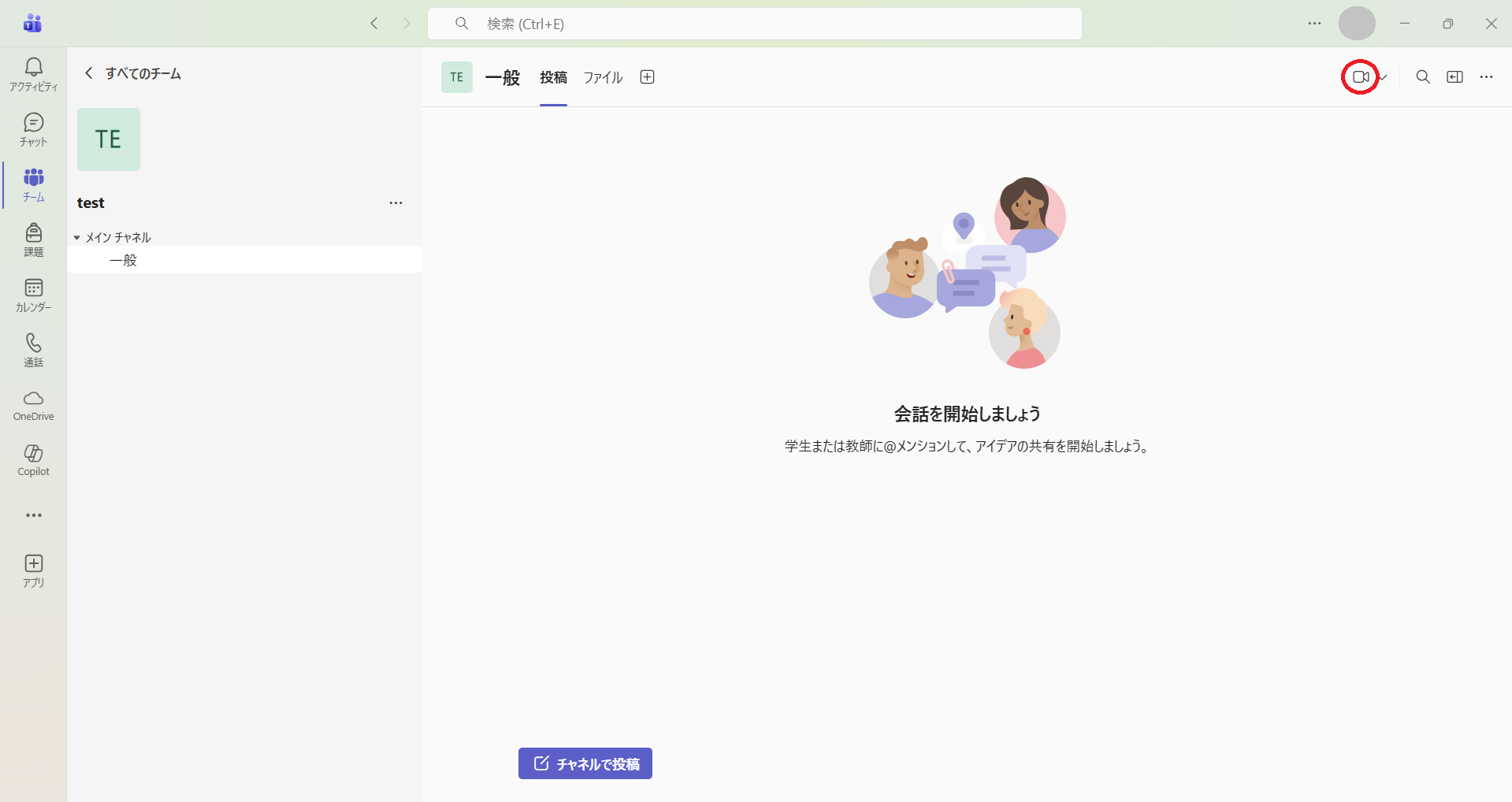Open the Calls section

(33, 350)
